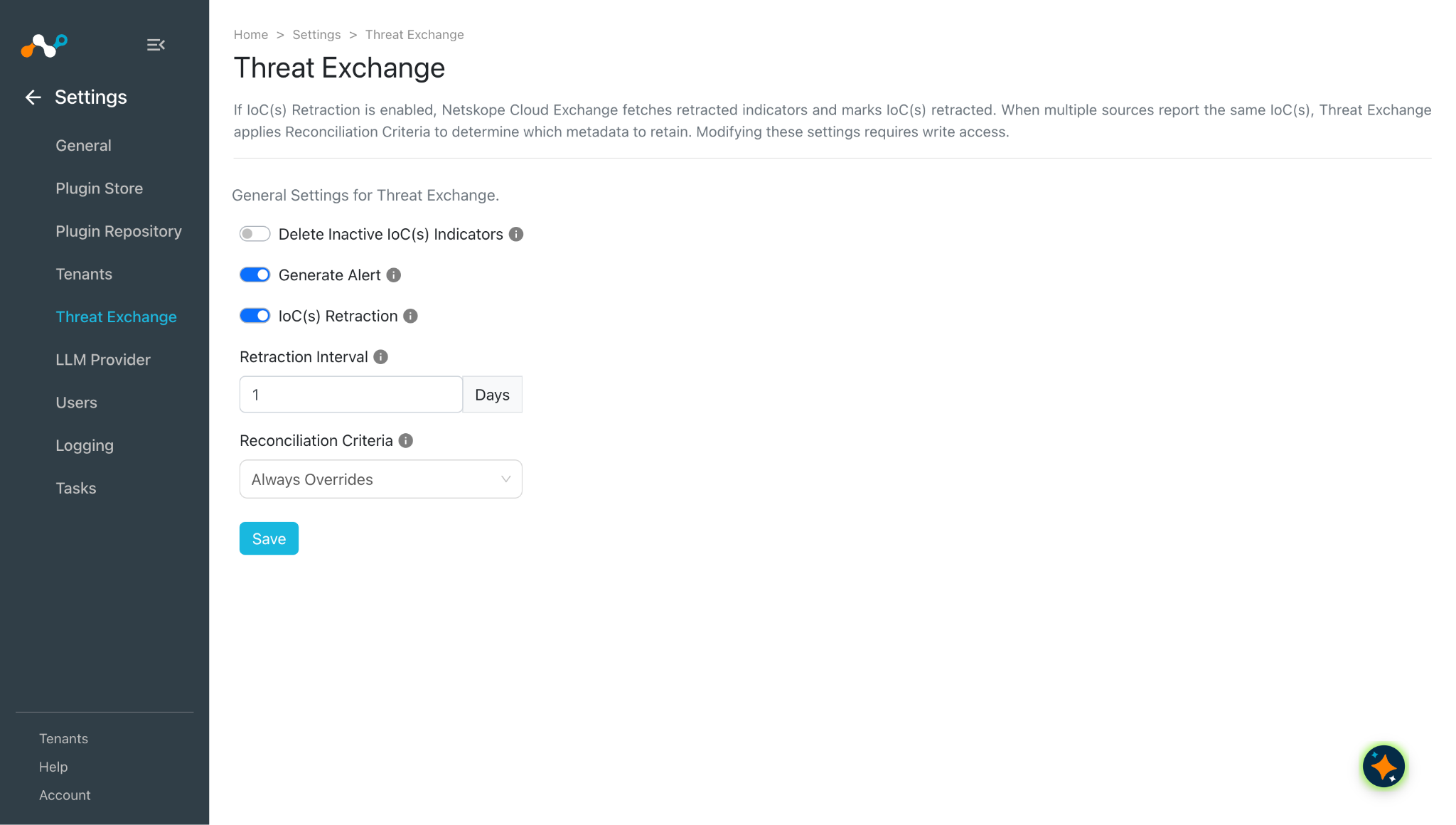Focus the Retraction Interval input field

(351, 395)
